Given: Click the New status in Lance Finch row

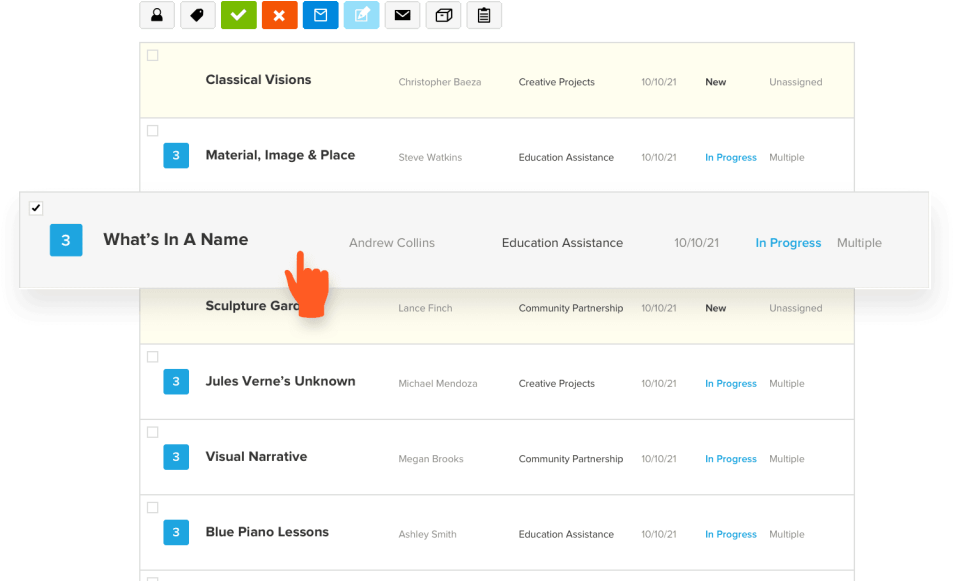Looking at the screenshot, I should [x=715, y=308].
